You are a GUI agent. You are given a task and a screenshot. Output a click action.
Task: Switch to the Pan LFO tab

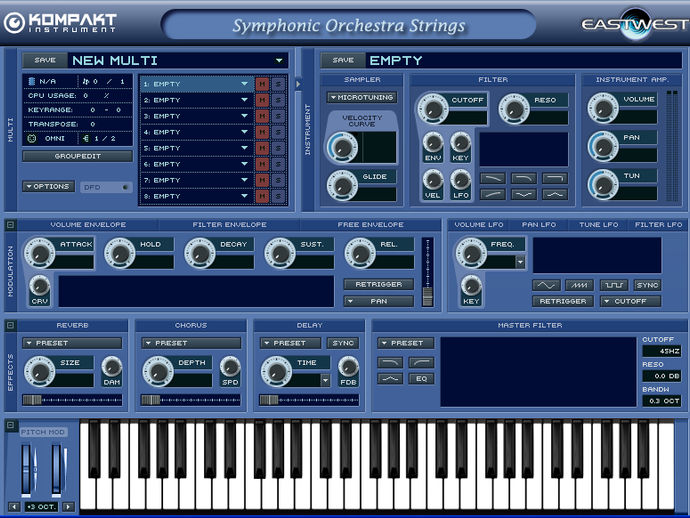539,224
